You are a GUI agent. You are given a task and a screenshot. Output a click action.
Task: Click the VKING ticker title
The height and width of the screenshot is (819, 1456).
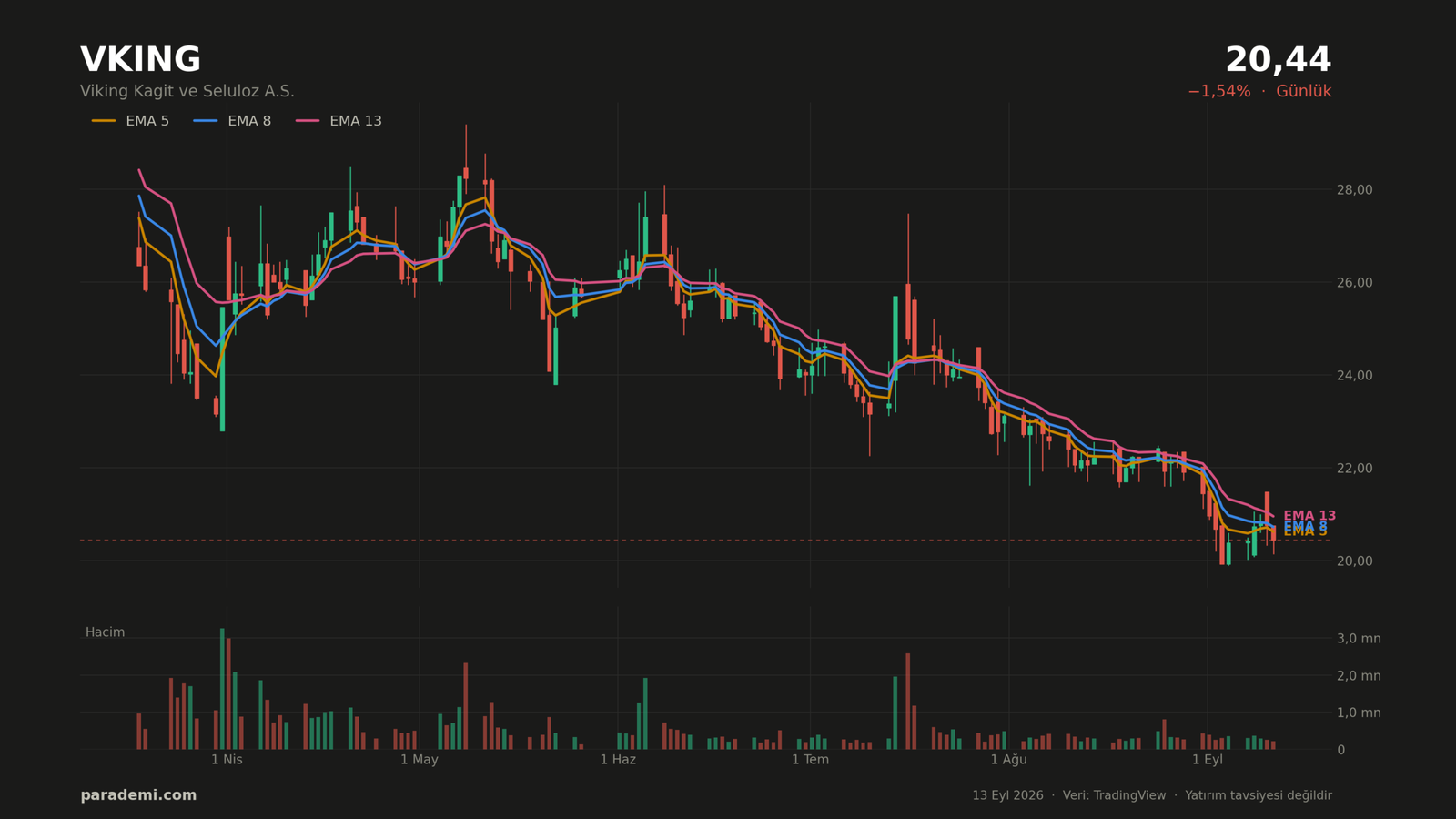140,60
